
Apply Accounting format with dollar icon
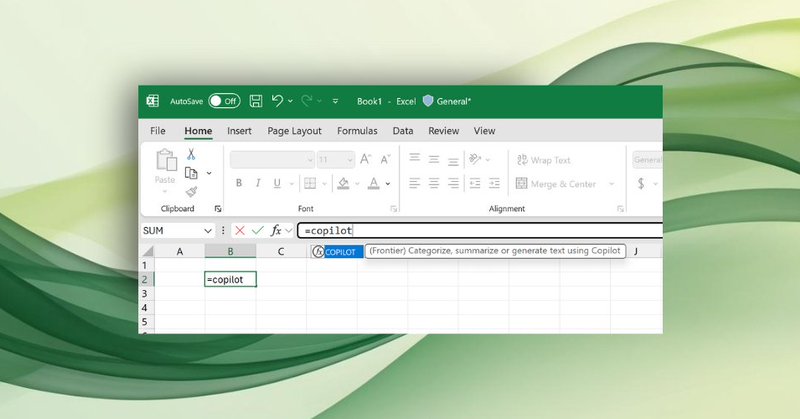641,183
